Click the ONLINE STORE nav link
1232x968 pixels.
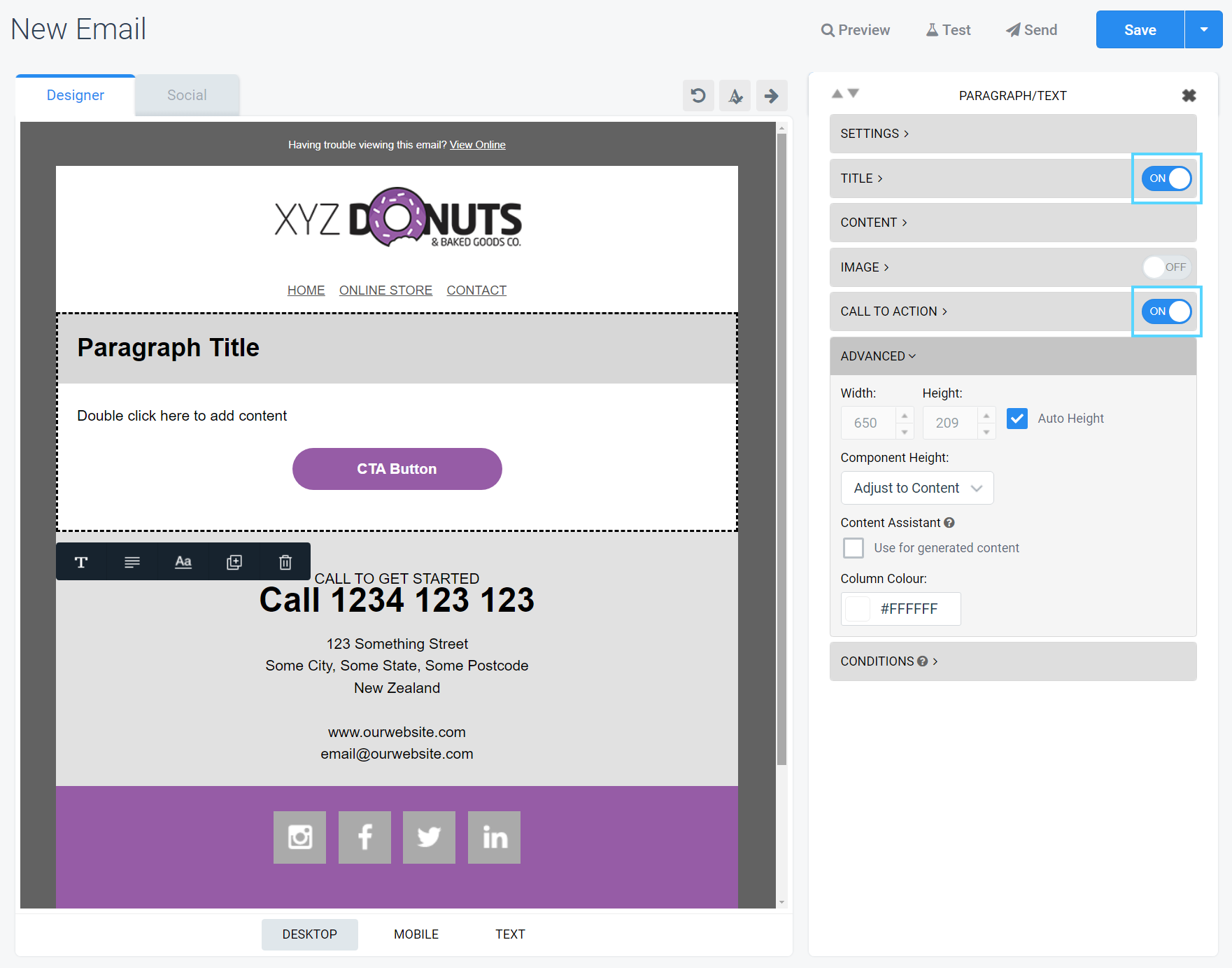tap(385, 290)
